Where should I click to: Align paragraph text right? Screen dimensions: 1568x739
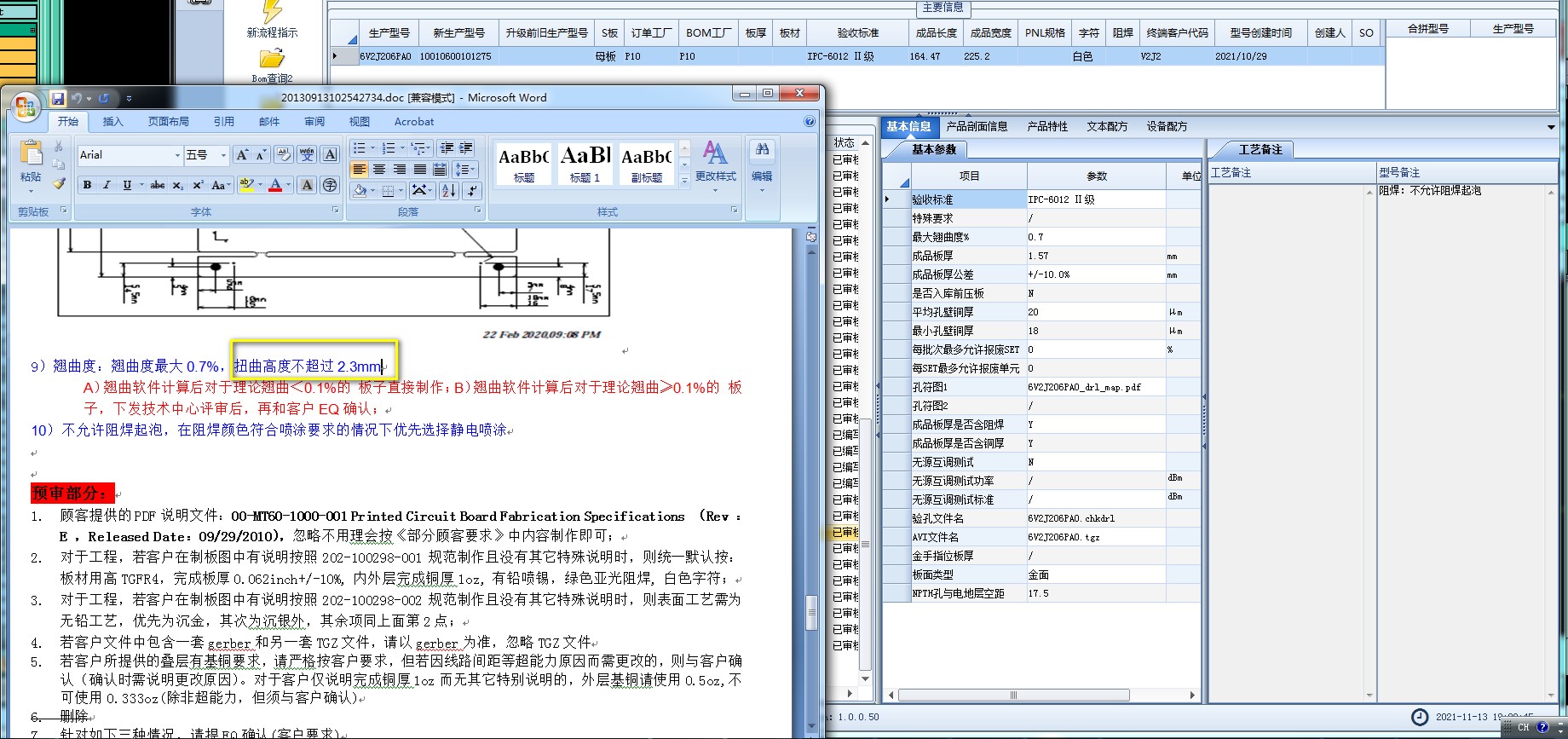[x=400, y=170]
